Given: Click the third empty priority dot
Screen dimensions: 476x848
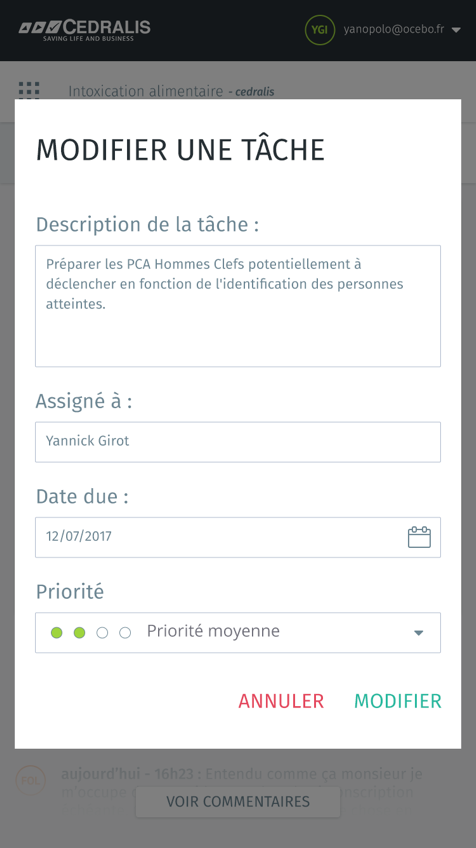Looking at the screenshot, I should [102, 632].
